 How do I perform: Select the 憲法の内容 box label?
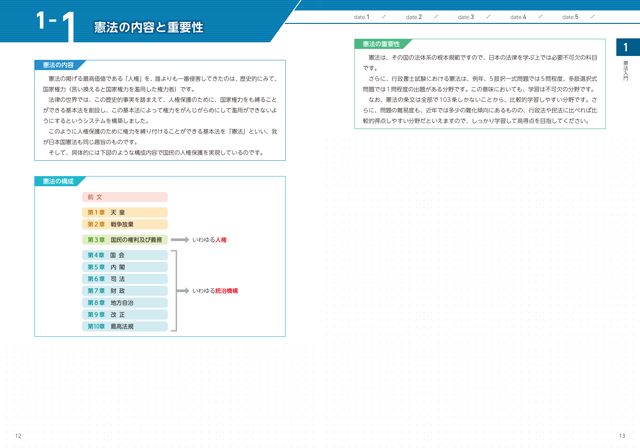(58, 65)
